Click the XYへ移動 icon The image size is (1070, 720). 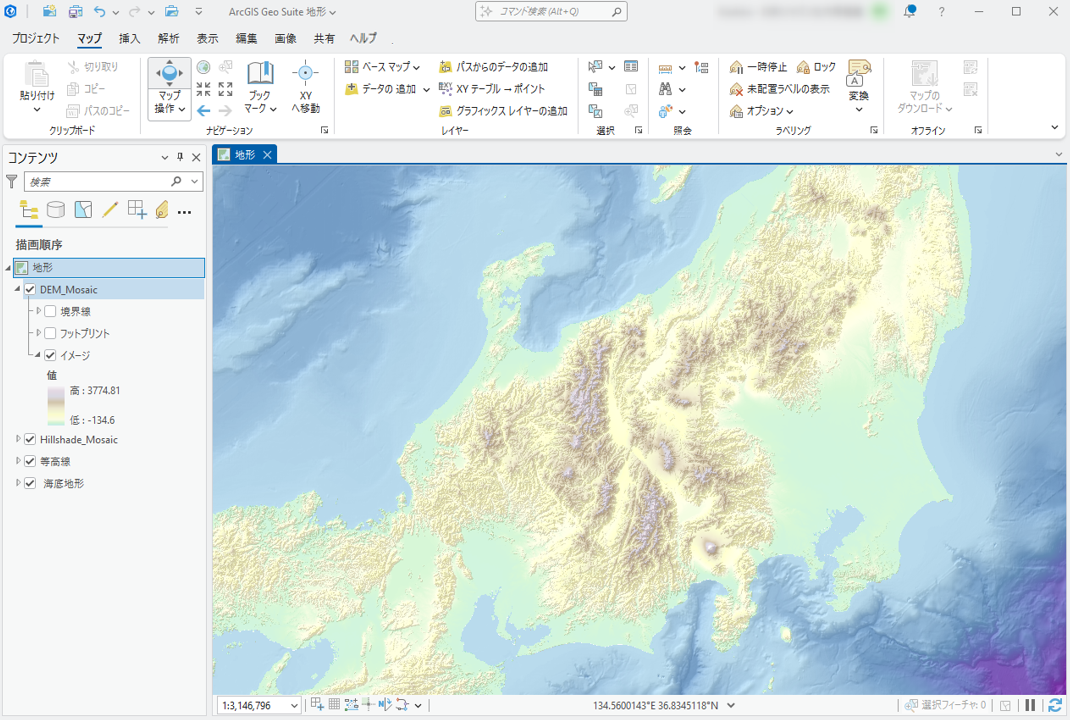pos(305,74)
